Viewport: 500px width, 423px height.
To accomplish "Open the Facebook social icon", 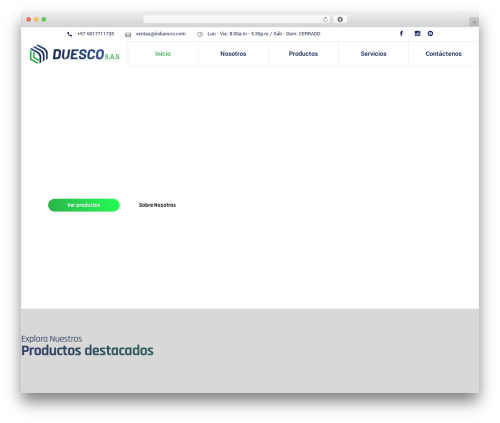I will 401,33.
